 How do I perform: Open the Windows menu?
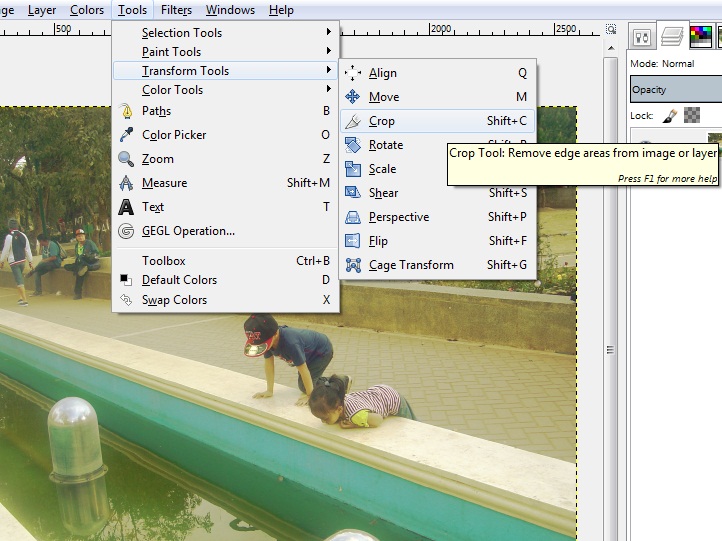[x=230, y=10]
